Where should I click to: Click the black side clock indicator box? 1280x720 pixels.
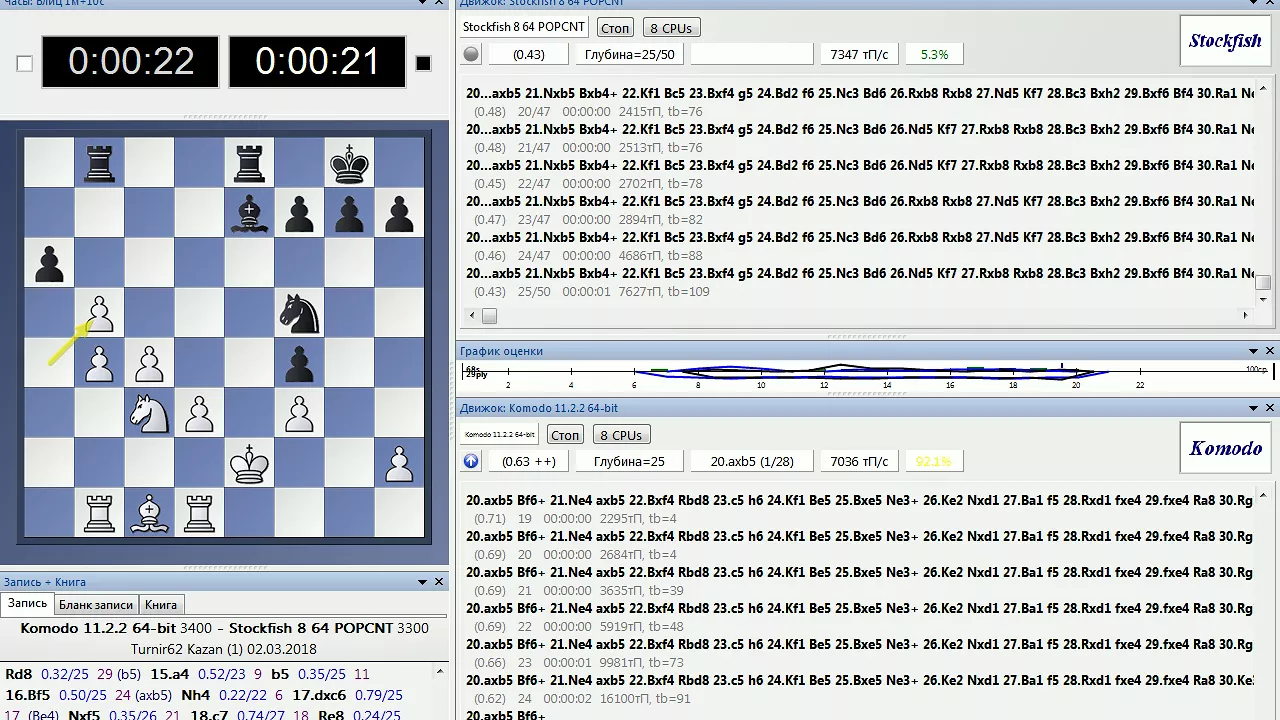point(423,63)
